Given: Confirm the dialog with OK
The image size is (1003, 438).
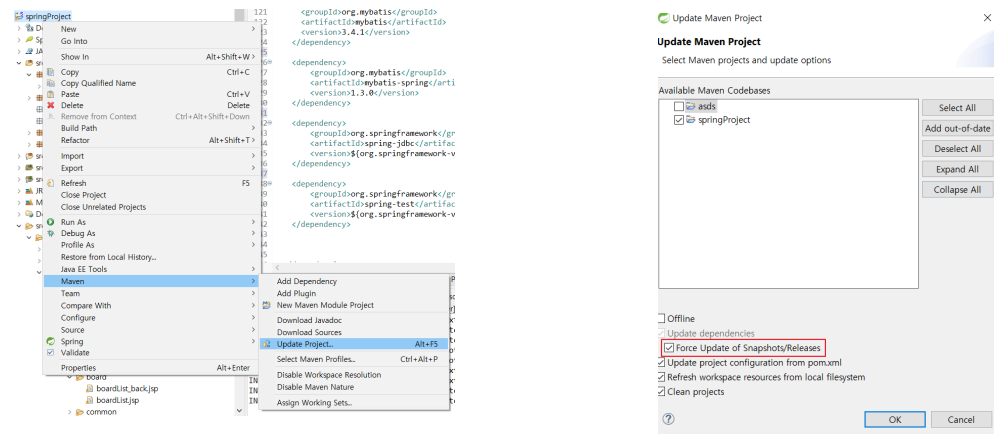Looking at the screenshot, I should tap(895, 419).
